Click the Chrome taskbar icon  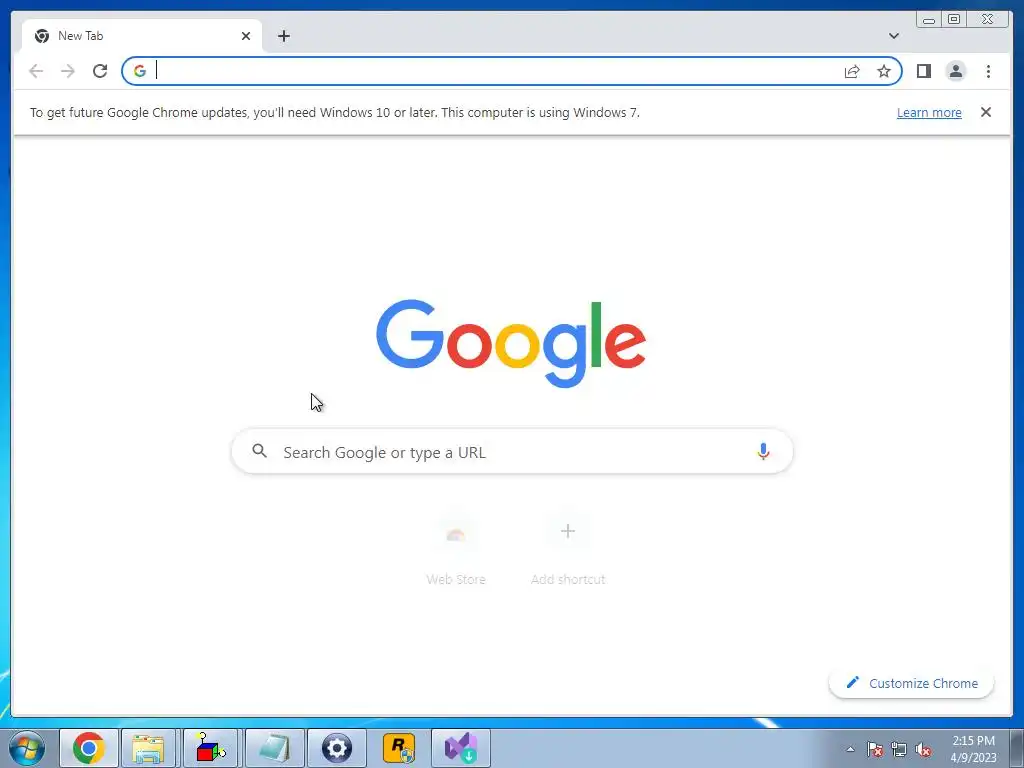click(89, 748)
